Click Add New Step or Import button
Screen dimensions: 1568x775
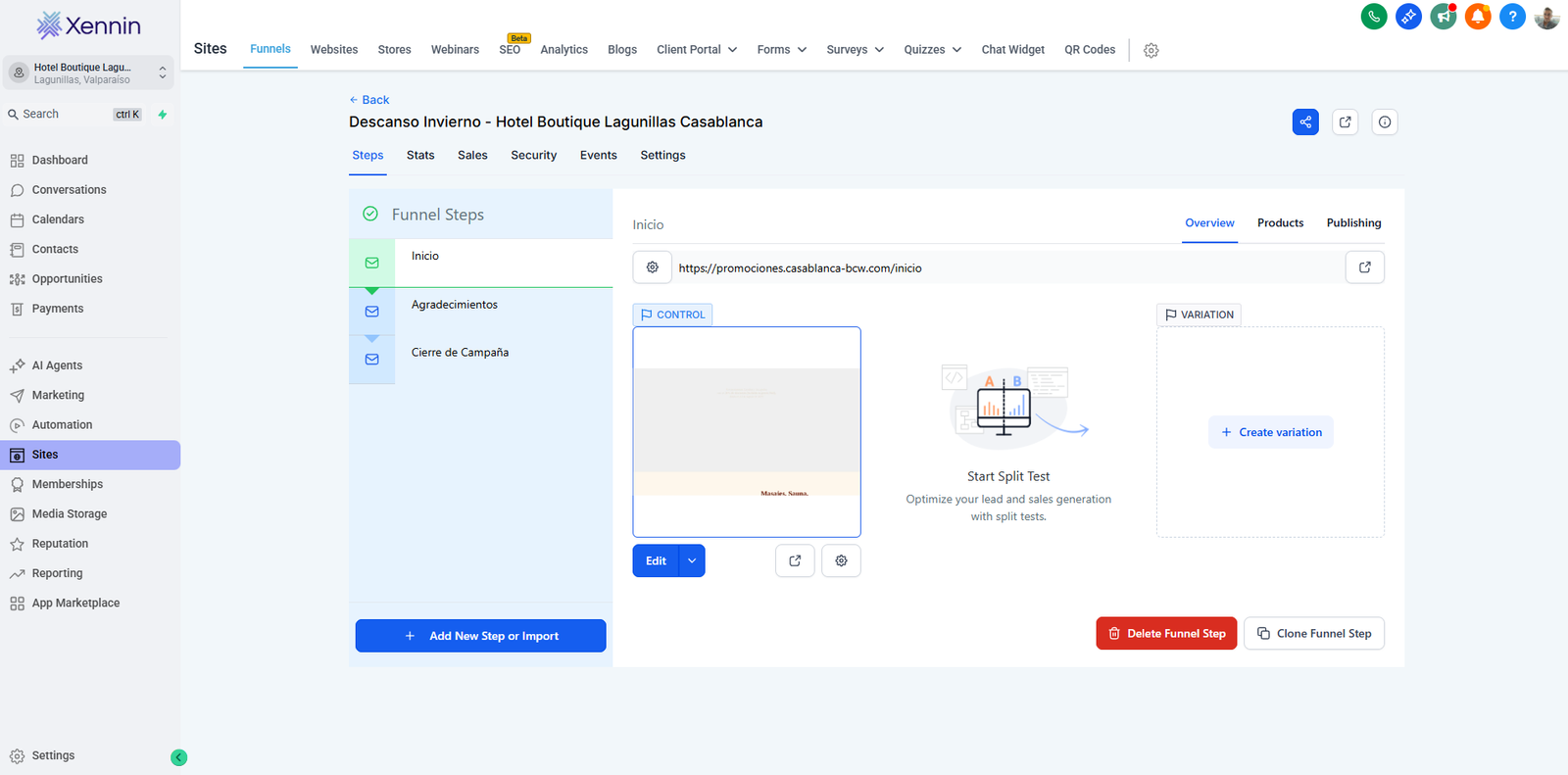coord(480,636)
